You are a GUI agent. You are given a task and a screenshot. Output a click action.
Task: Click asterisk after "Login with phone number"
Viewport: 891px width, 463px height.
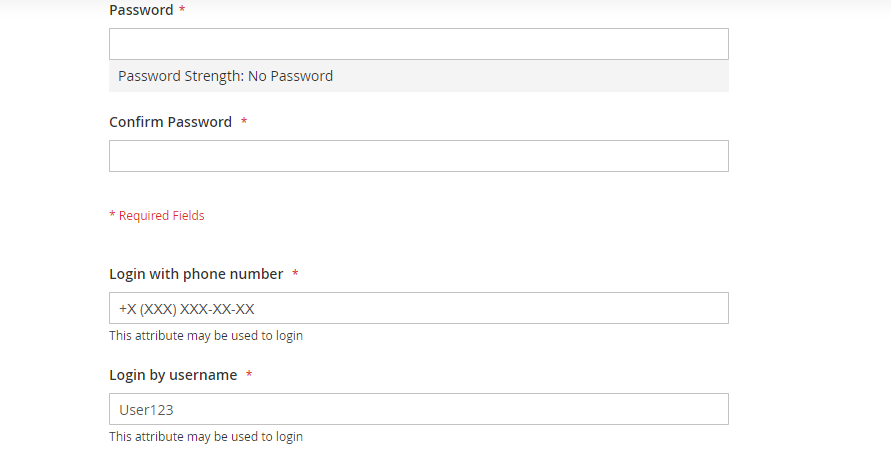tap(296, 274)
